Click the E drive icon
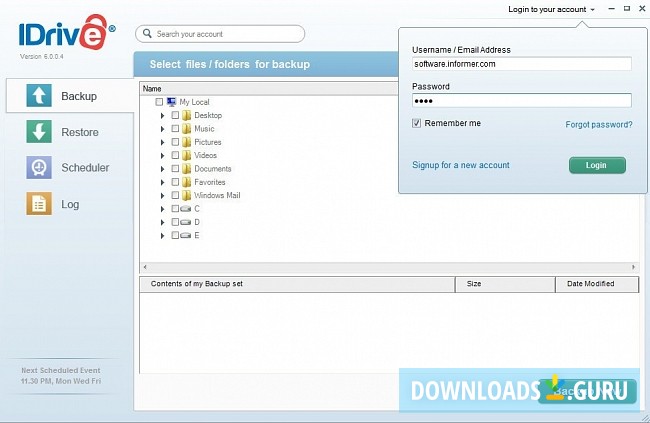The height and width of the screenshot is (423, 650). 186,236
